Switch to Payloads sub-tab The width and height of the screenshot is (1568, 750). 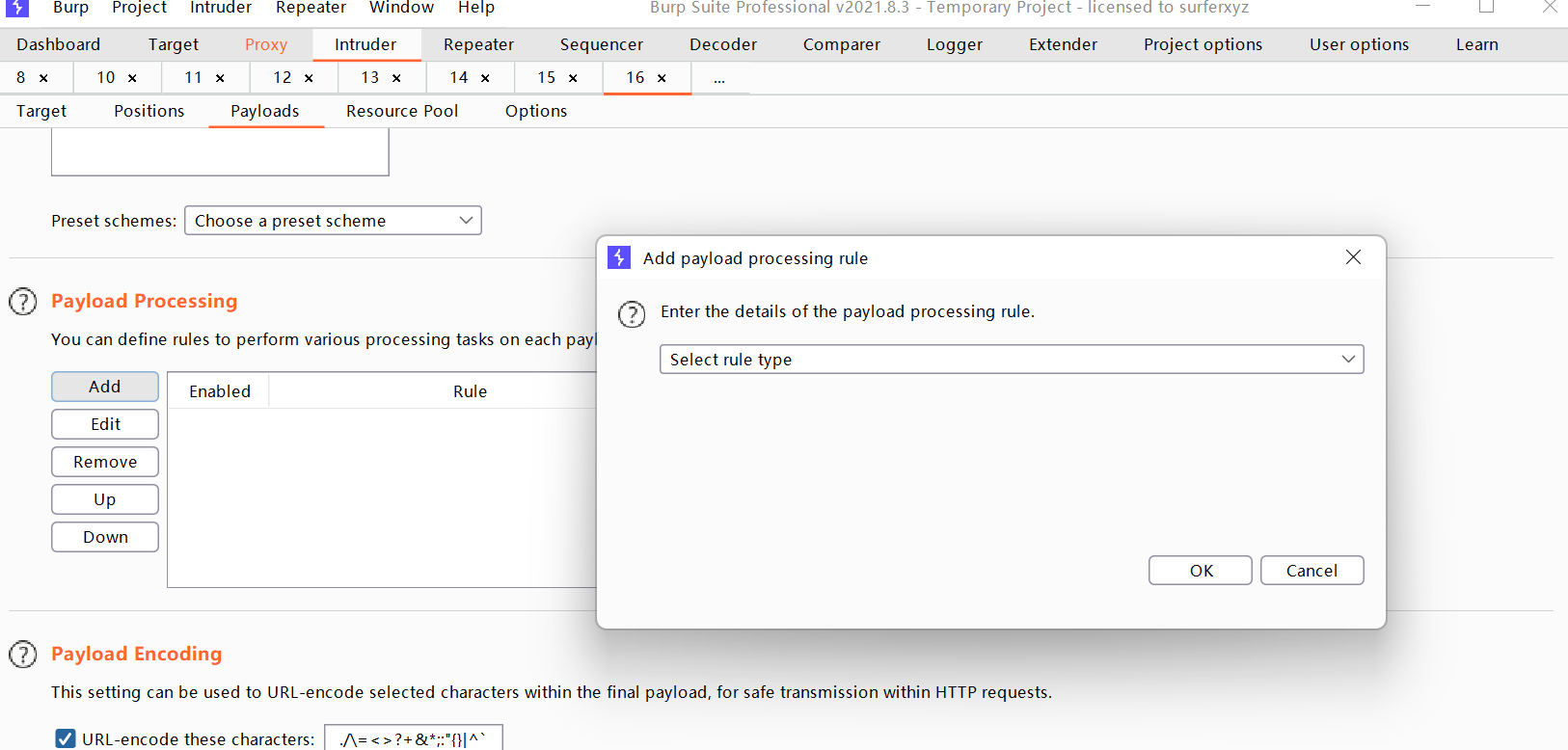(x=265, y=111)
